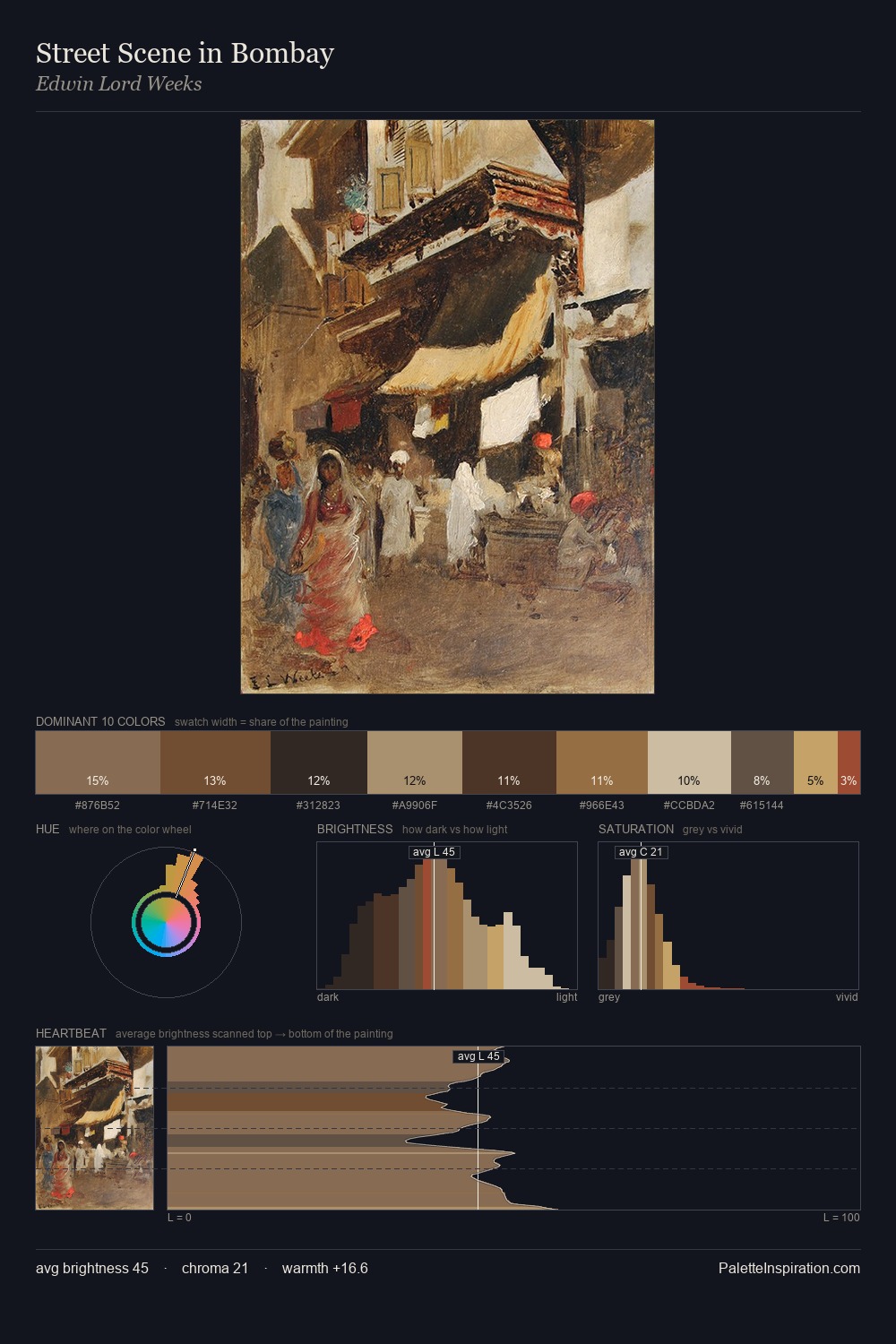The image size is (896, 1344).
Task: Click the 'vivid' axis label
Action: (847, 996)
